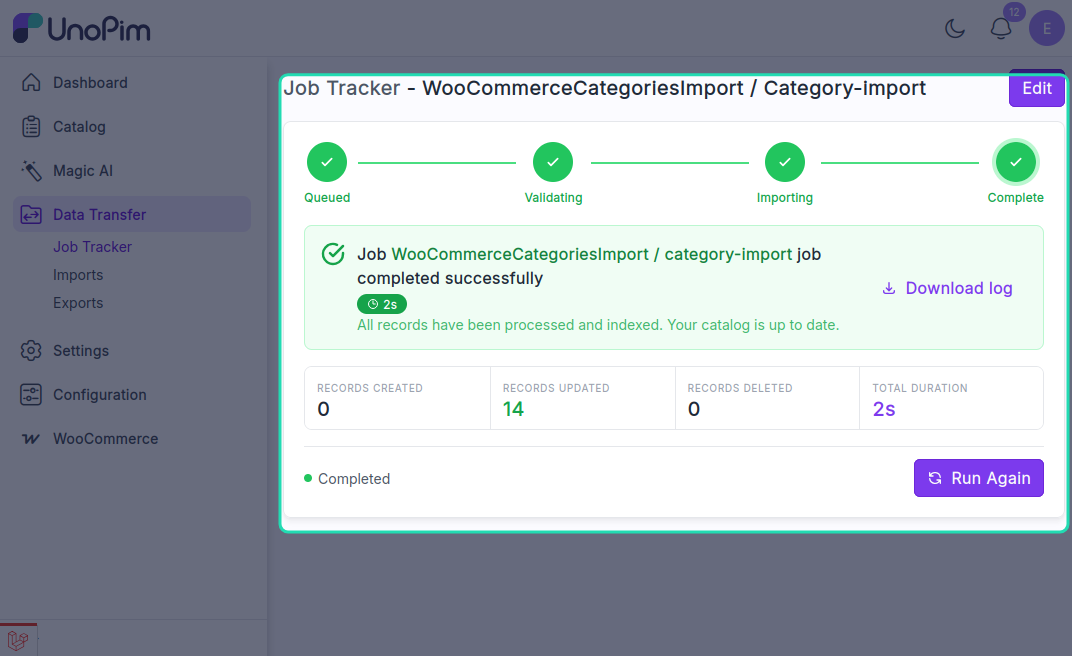Click the Data Transfer folder icon
The image size is (1072, 656).
(31, 215)
